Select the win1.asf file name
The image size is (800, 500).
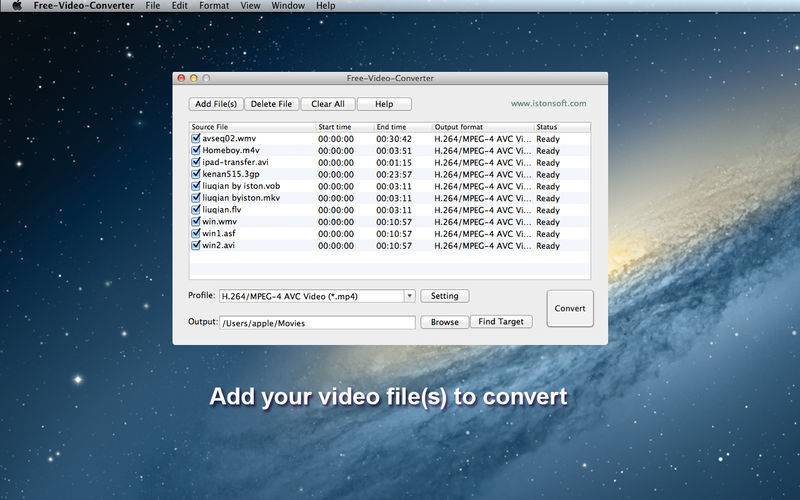tap(219, 233)
